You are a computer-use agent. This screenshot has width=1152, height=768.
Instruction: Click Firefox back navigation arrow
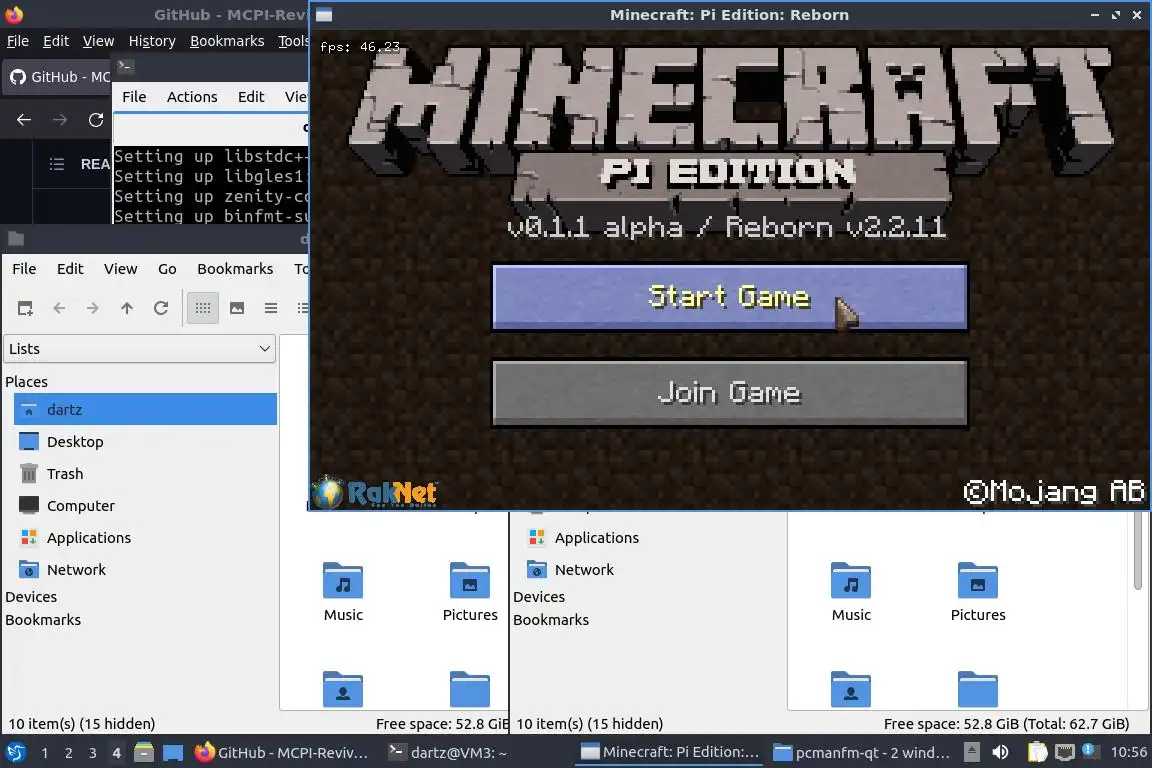[24, 120]
